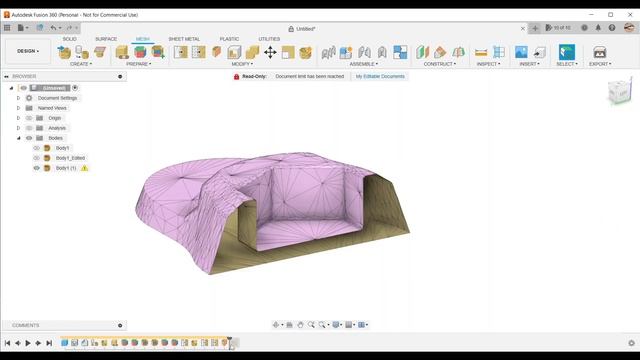Select the Plane at Angle icon
This screenshot has width=640, height=360.
pyautogui.click(x=440, y=52)
